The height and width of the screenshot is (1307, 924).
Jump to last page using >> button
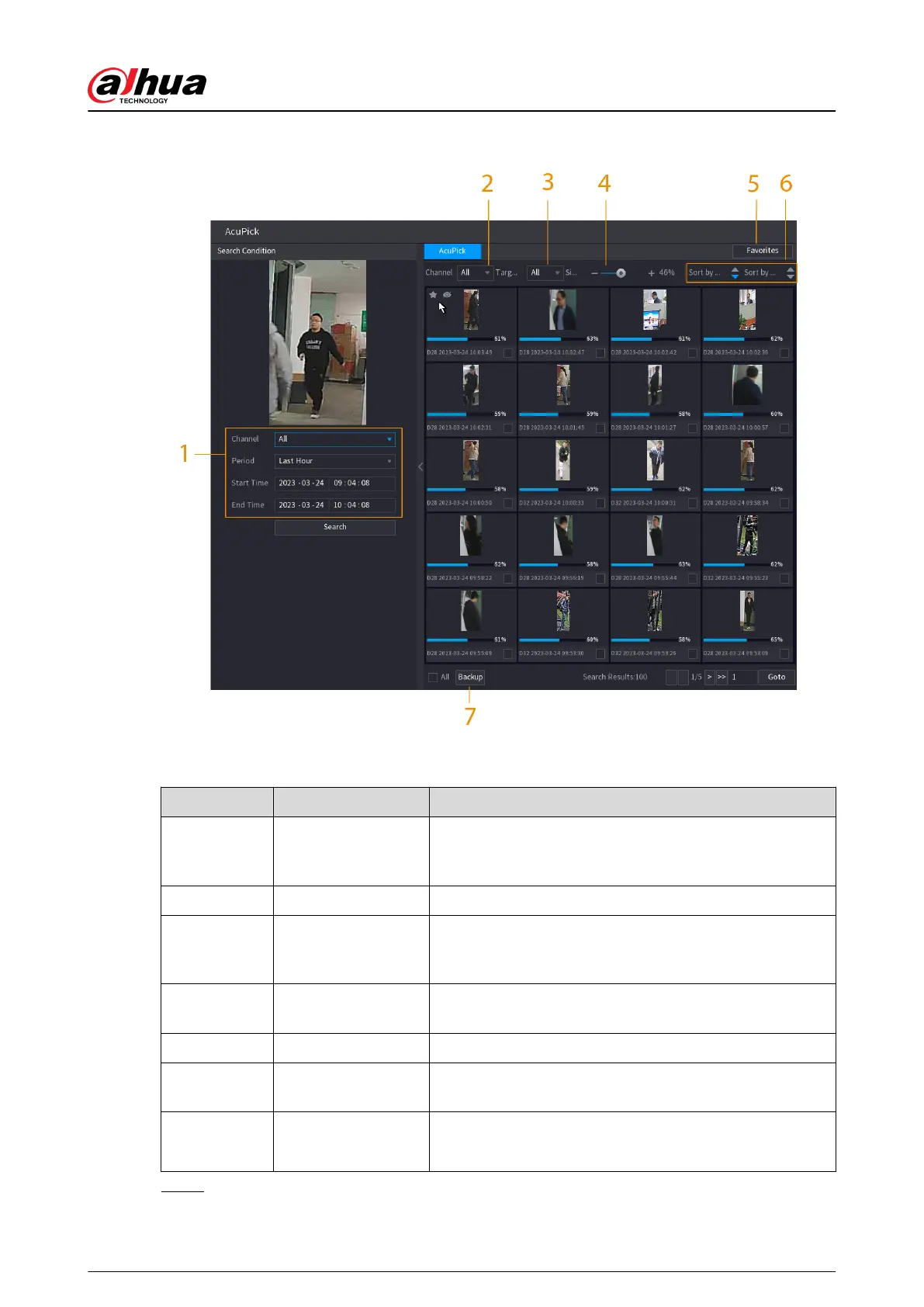click(x=722, y=678)
